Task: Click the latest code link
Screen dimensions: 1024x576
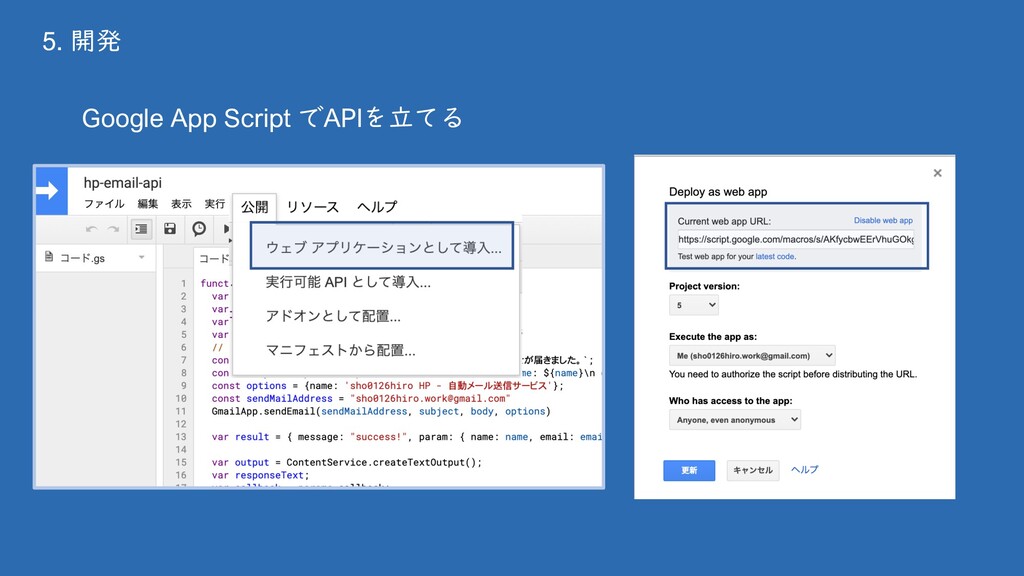Action: 775,257
